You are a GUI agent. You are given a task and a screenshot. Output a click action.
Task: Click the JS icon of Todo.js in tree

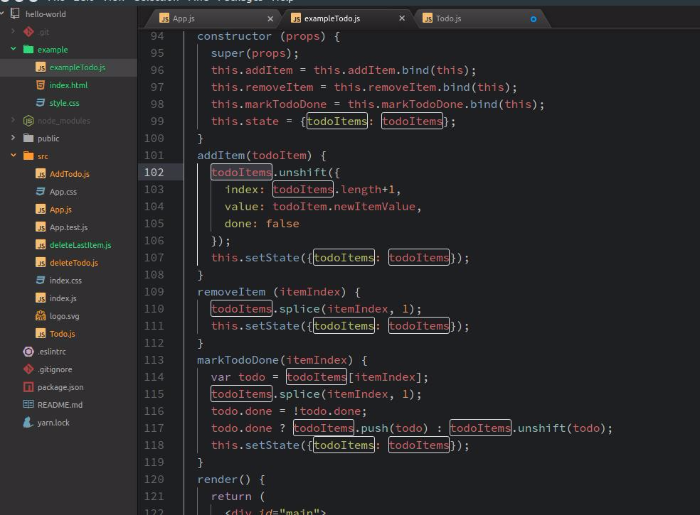coord(41,334)
